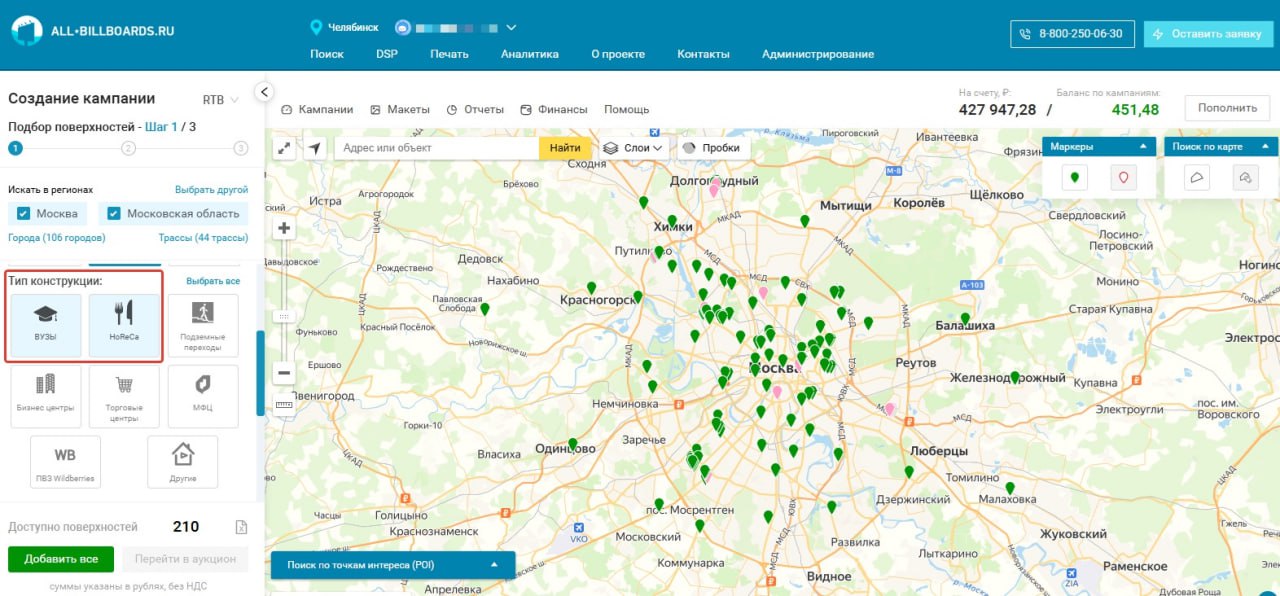Uncheck the Москва region checkbox
Viewport: 1280px width, 596px height.
point(24,213)
